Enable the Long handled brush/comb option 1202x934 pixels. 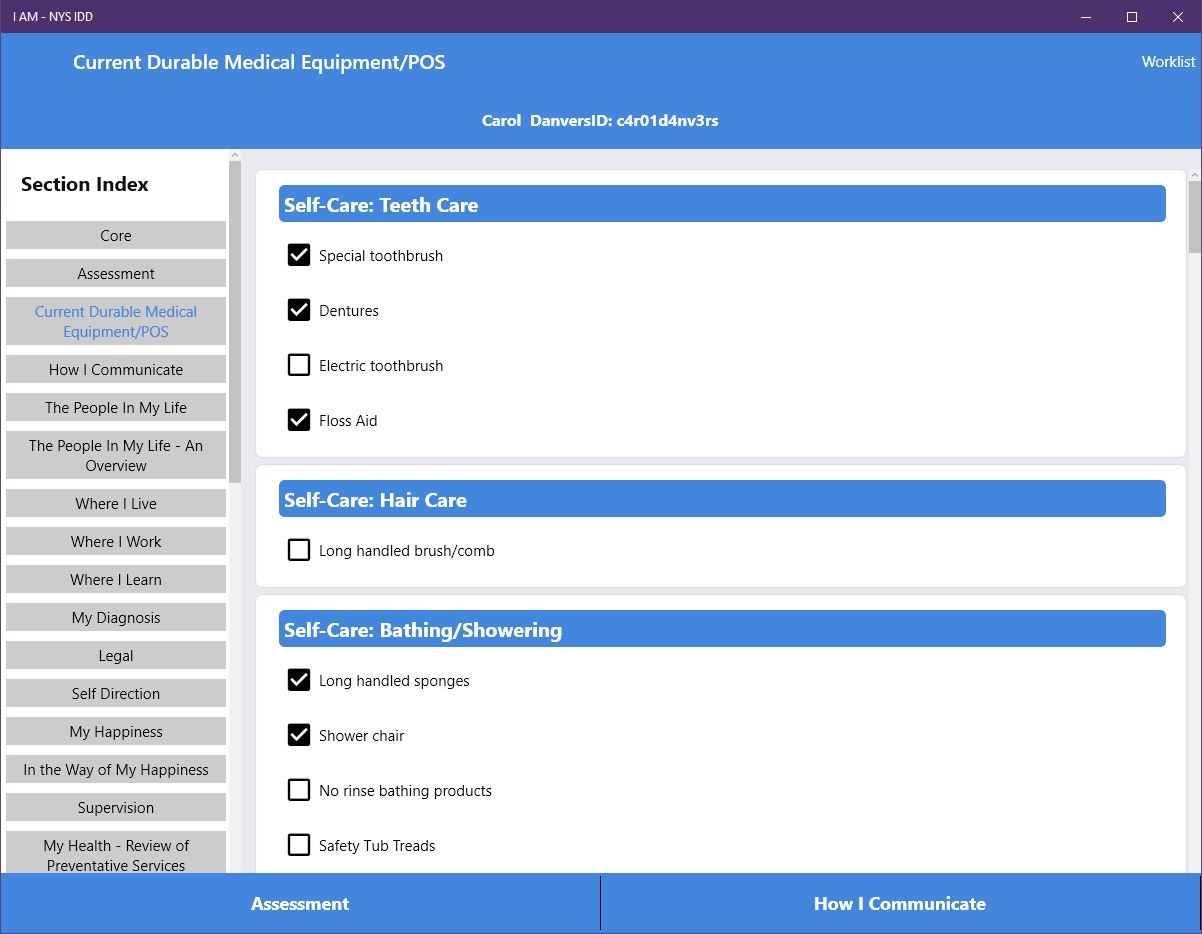298,549
